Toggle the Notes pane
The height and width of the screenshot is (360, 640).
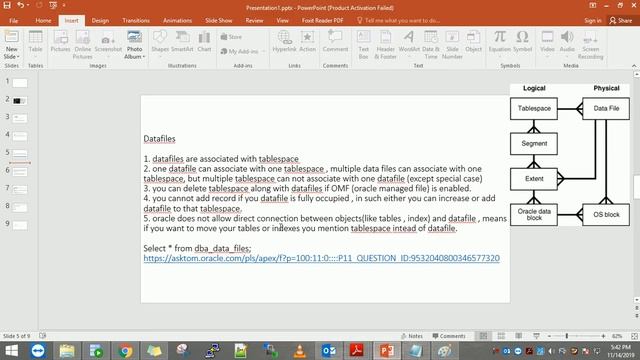[412, 336]
